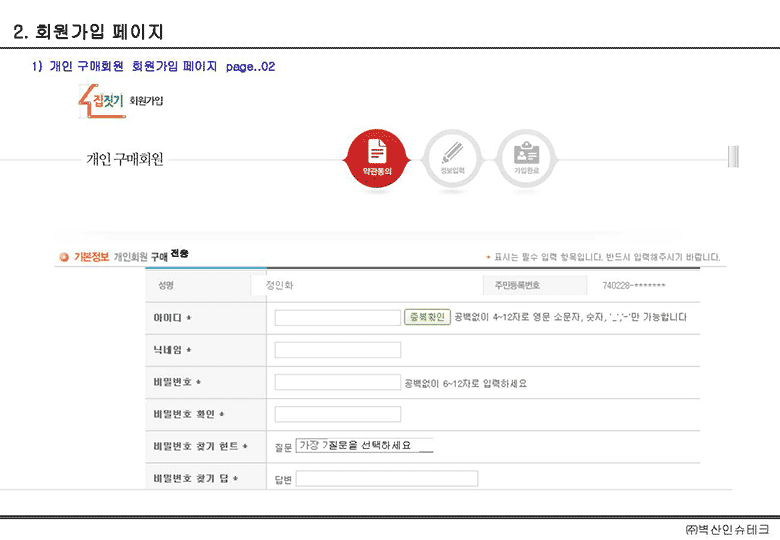Click the 회원가입 text beside the logo
The width and height of the screenshot is (780, 540).
(x=147, y=101)
